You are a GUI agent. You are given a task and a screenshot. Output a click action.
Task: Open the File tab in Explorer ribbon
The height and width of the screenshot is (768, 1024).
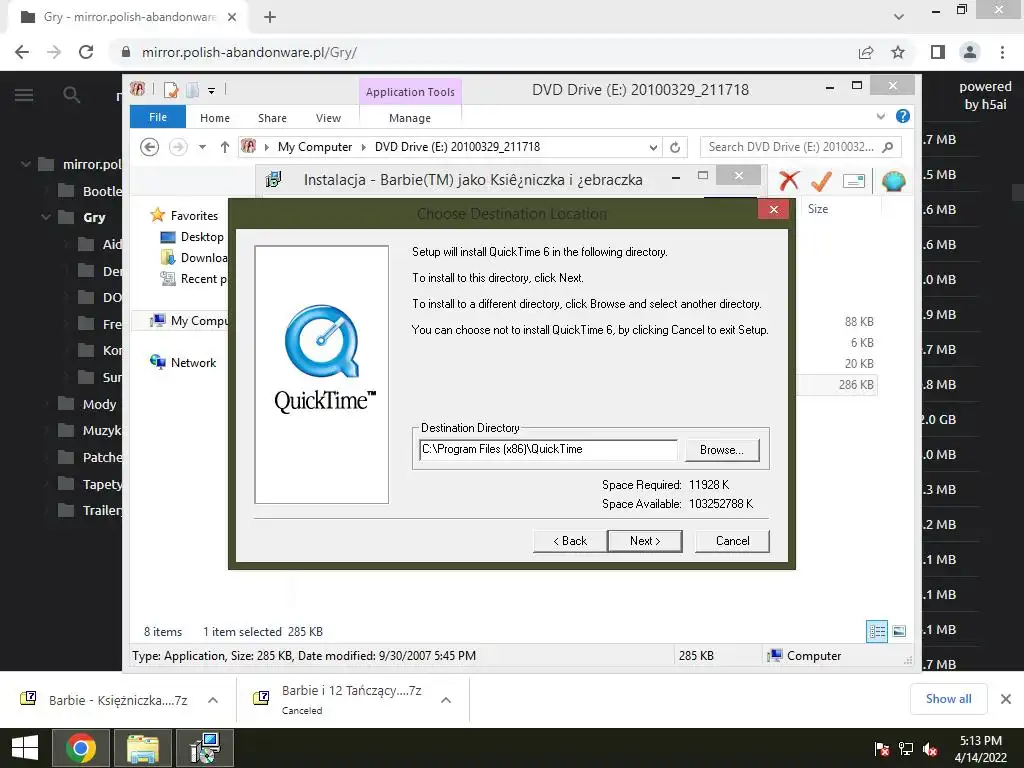click(x=158, y=117)
